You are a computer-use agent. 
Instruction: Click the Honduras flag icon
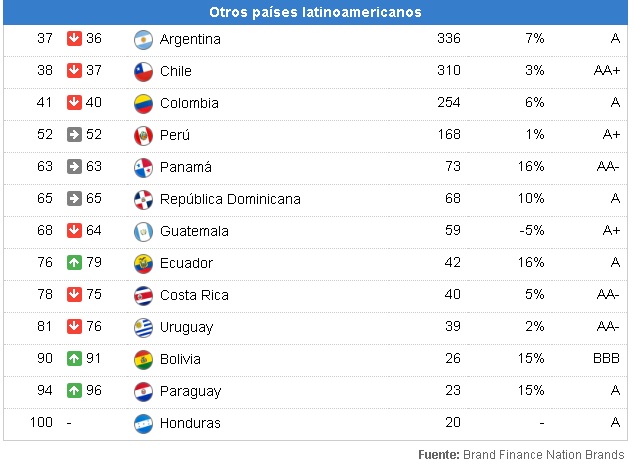[x=143, y=424]
